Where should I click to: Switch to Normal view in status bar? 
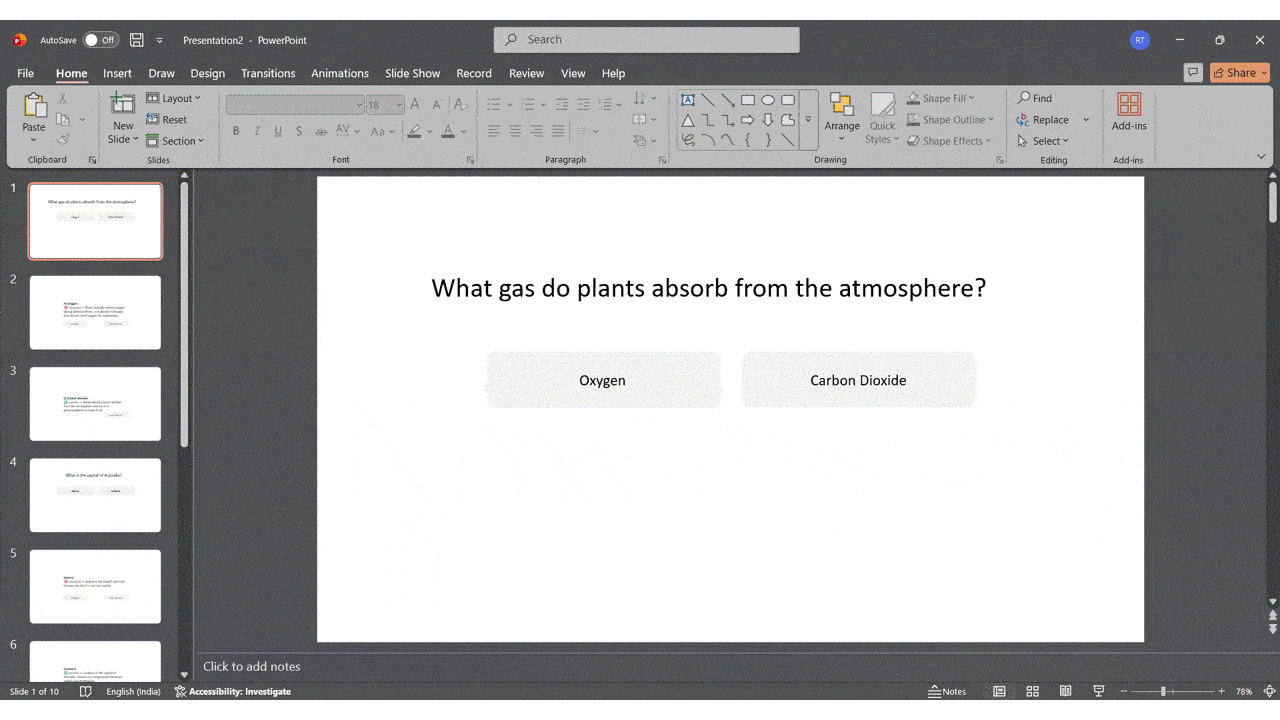click(999, 691)
